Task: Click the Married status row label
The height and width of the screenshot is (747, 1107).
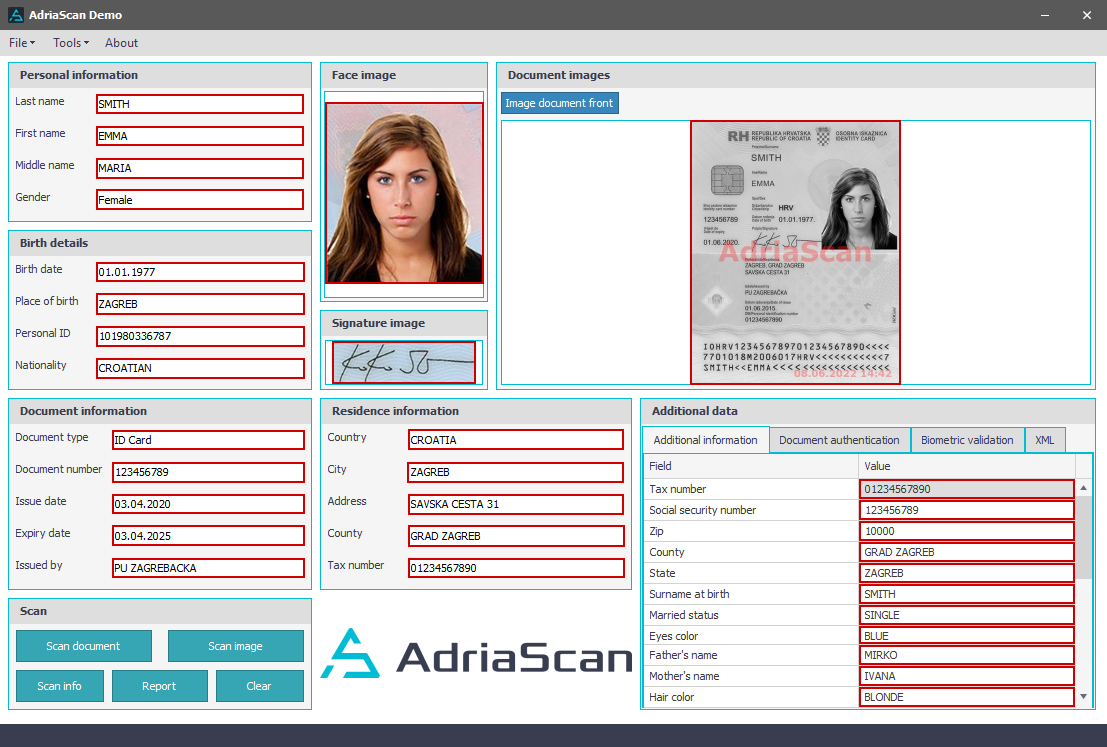Action: pos(683,615)
